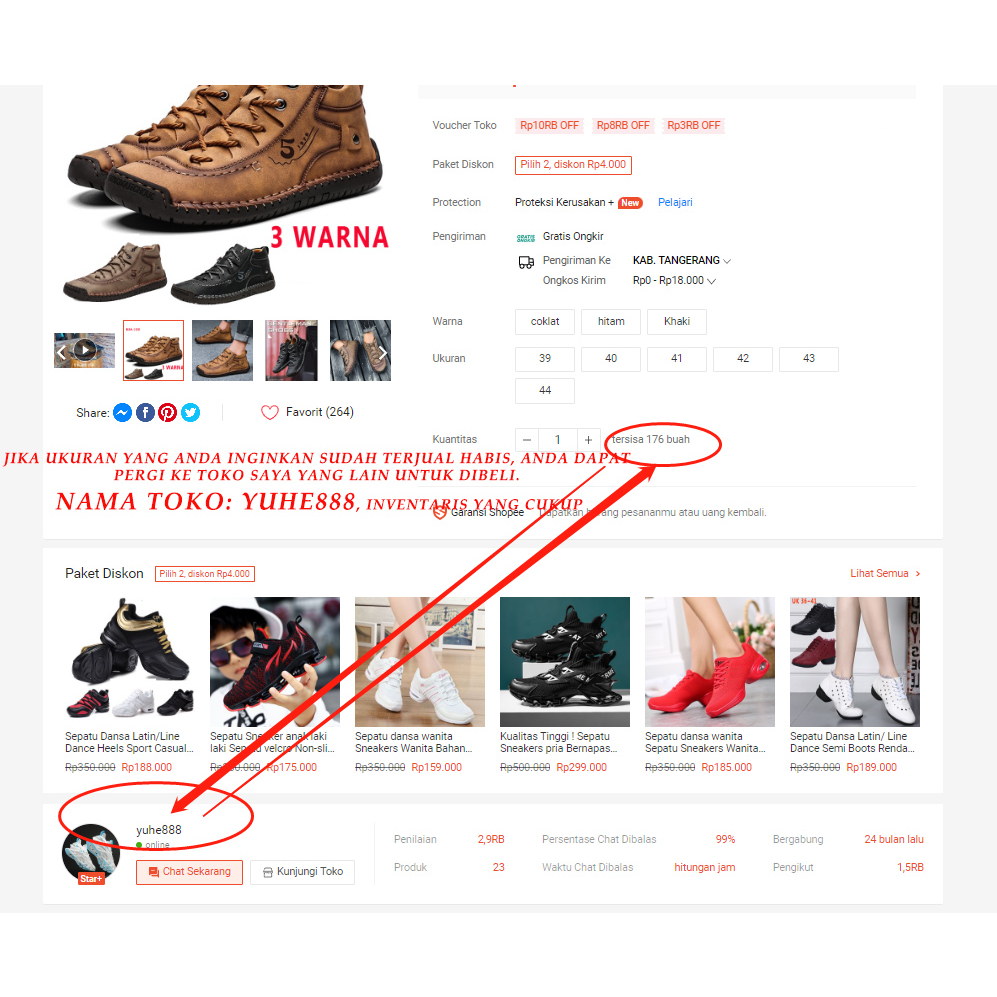Share product on Twitter icon
997x997 pixels.
[x=190, y=413]
